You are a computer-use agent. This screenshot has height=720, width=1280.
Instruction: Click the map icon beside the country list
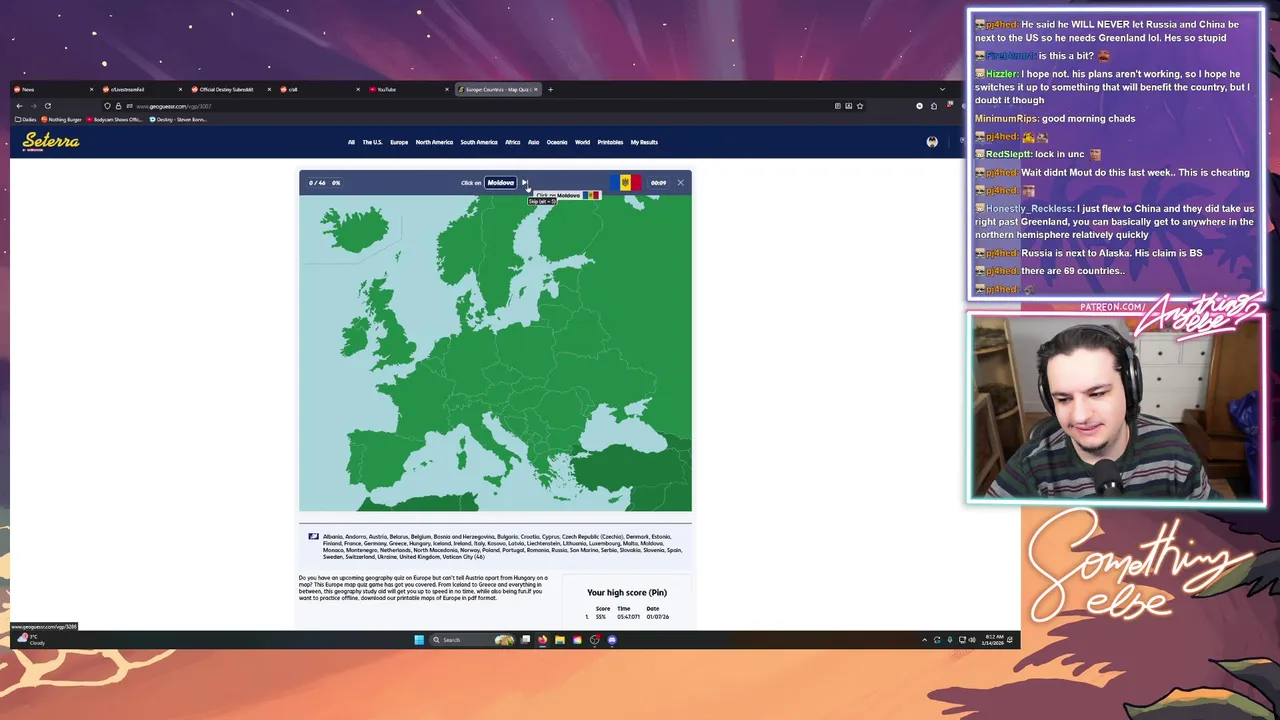[313, 537]
